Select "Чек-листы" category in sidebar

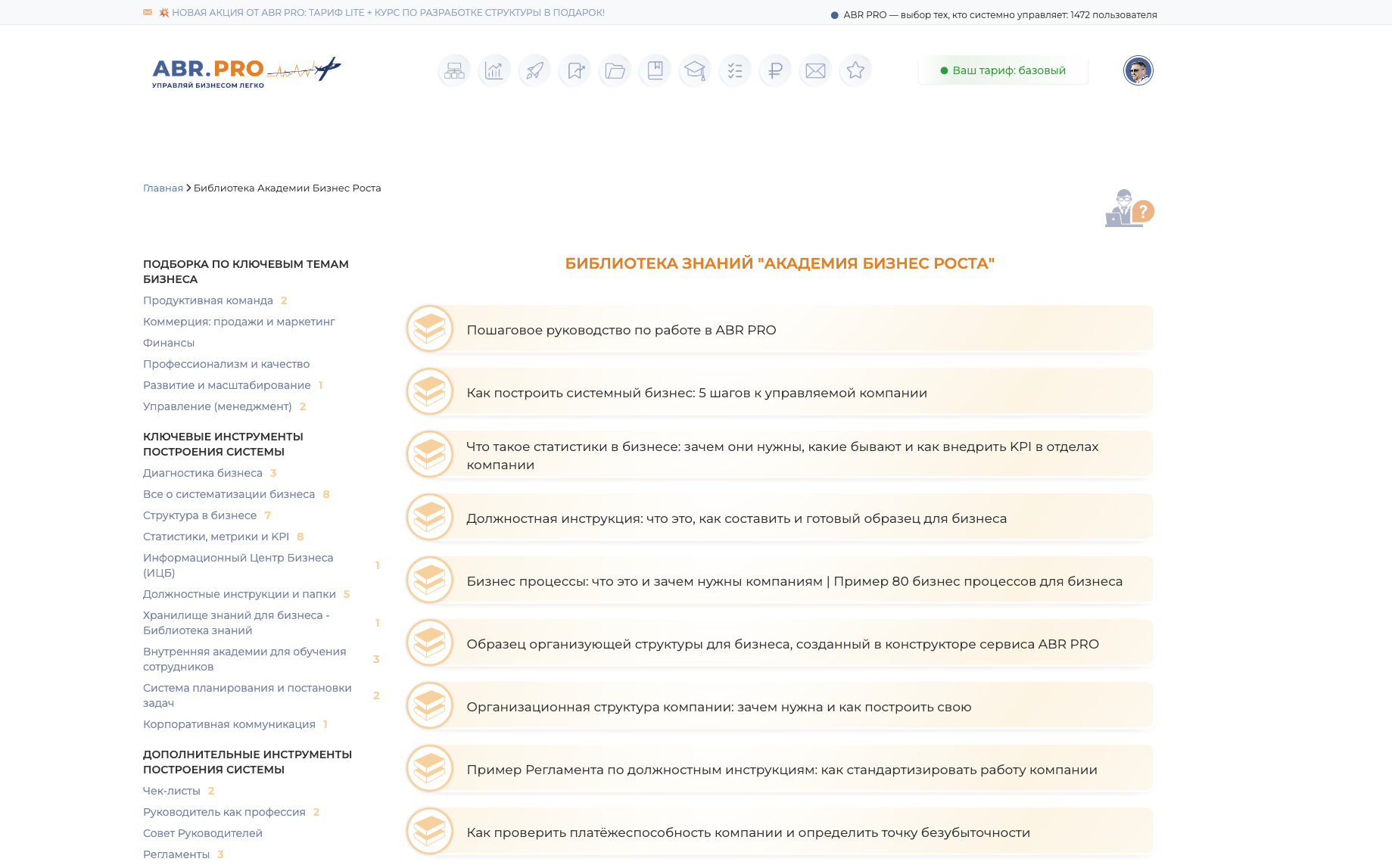[x=172, y=791]
